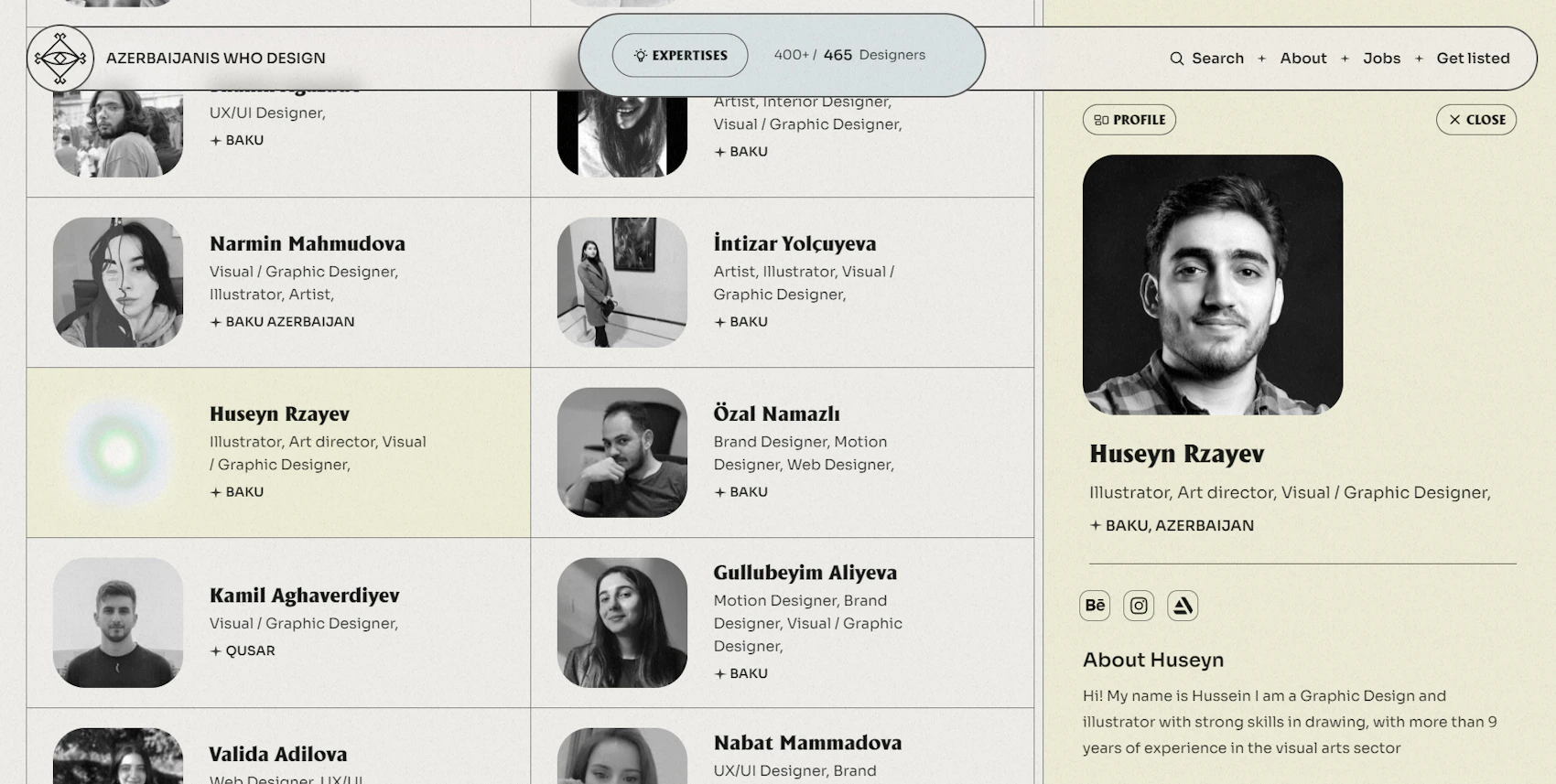Screen dimensions: 1556x784
Task: Click the bio paragraph starting 'Hi! My name'
Action: point(1290,722)
